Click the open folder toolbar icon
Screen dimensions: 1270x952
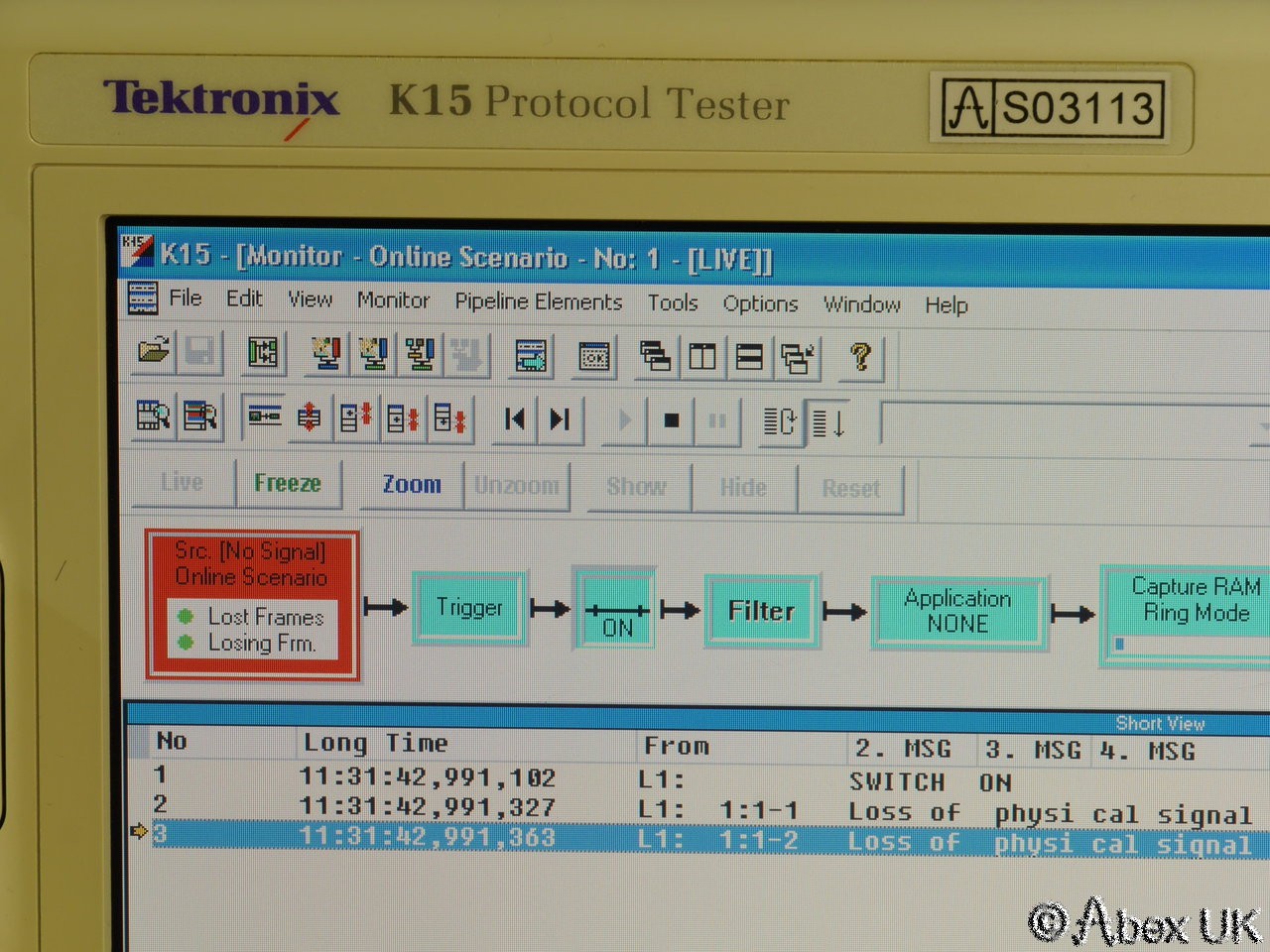[154, 351]
